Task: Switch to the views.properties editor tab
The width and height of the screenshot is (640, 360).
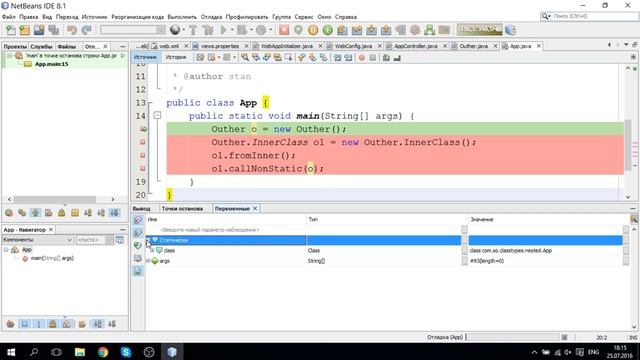Action: [x=220, y=46]
